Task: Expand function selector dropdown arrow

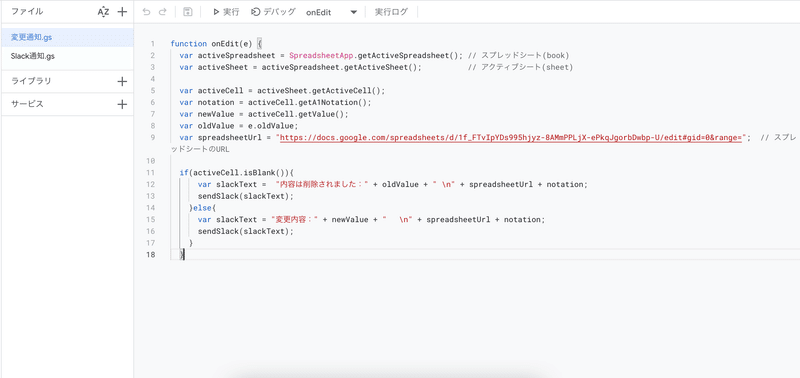Action: pos(354,13)
